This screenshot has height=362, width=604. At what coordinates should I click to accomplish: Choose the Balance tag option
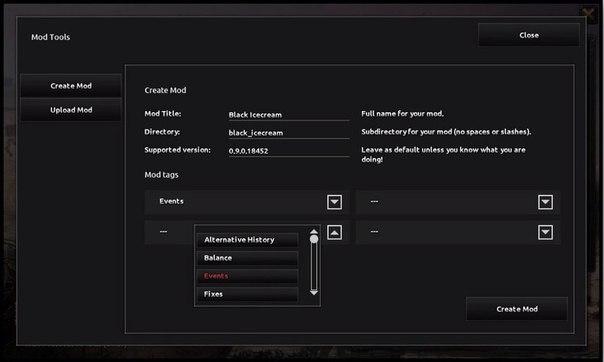[x=247, y=258]
